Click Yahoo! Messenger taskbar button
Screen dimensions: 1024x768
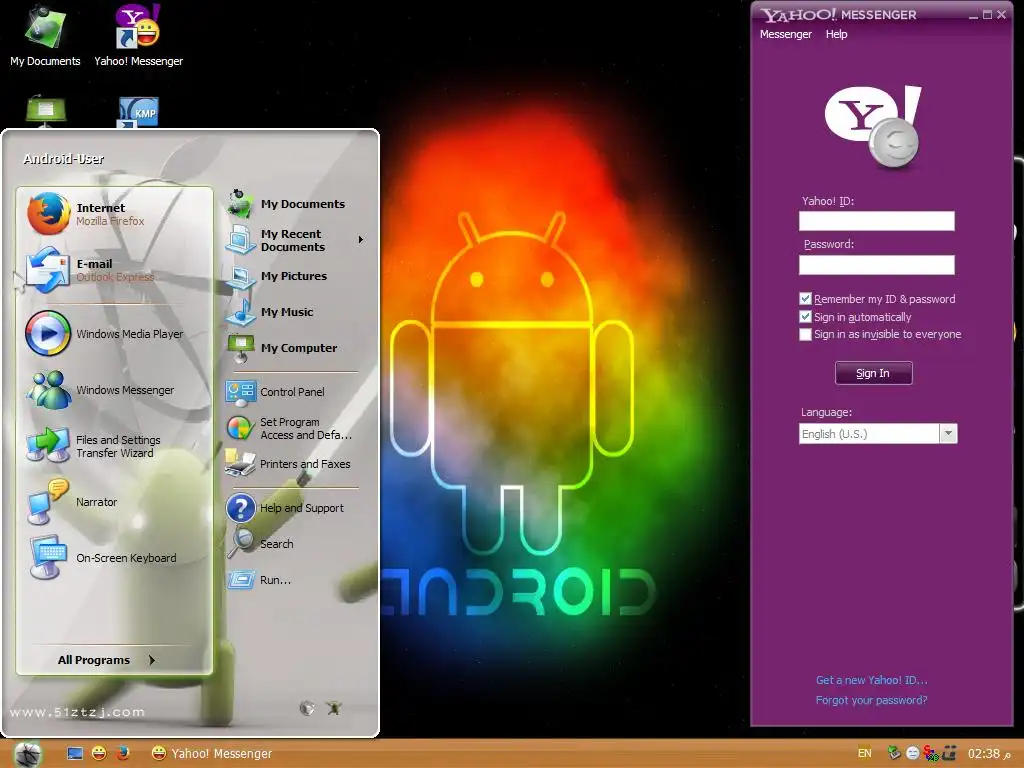pos(212,754)
